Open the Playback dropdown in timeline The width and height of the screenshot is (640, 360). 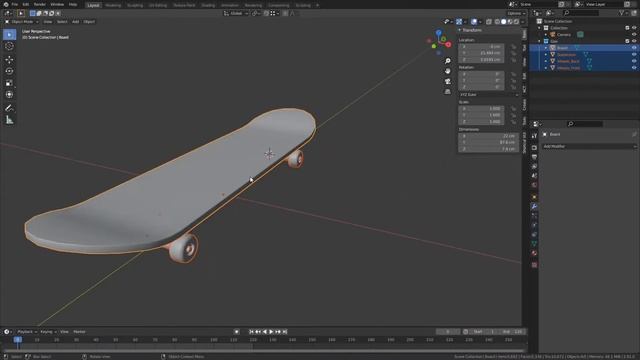tap(27, 332)
